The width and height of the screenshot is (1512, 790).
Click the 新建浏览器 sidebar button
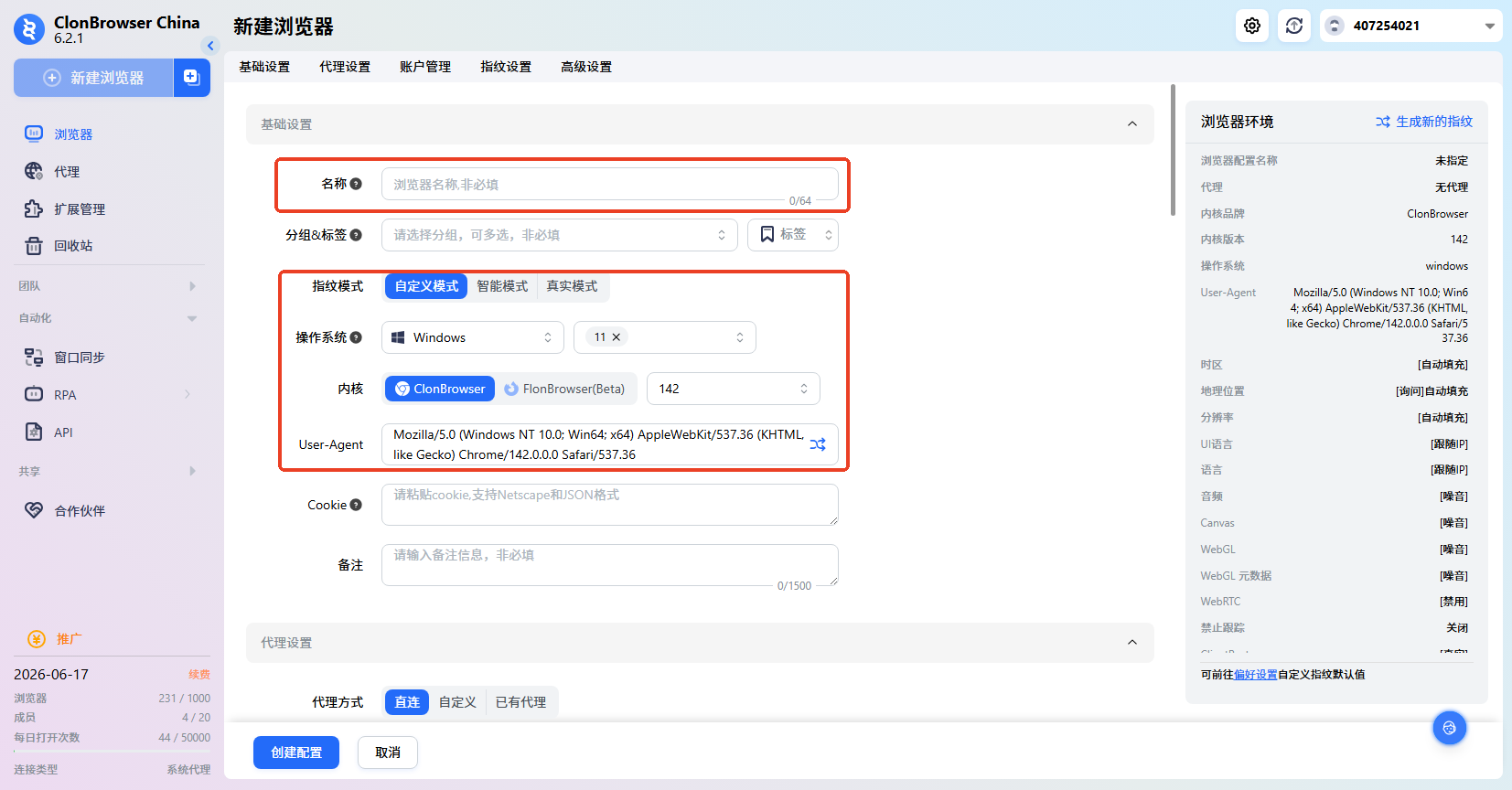click(x=93, y=78)
